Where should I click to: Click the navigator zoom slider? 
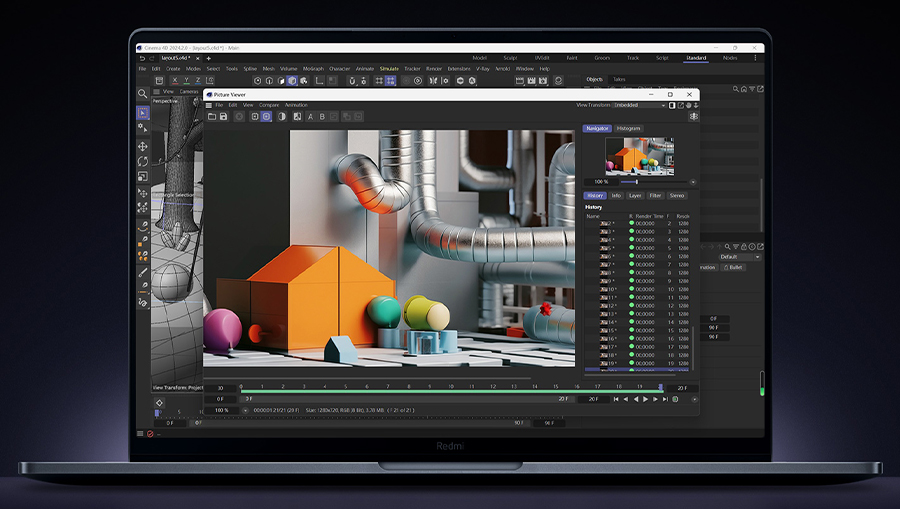pos(654,182)
